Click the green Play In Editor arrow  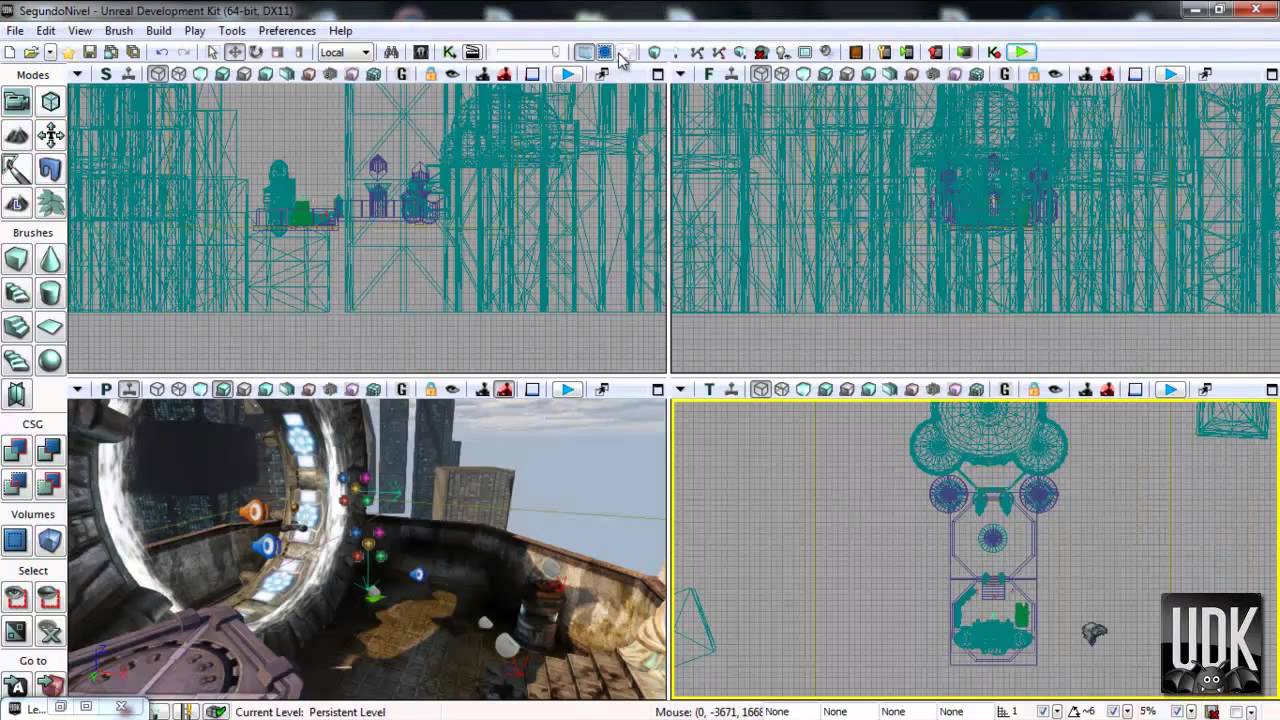[1020, 52]
